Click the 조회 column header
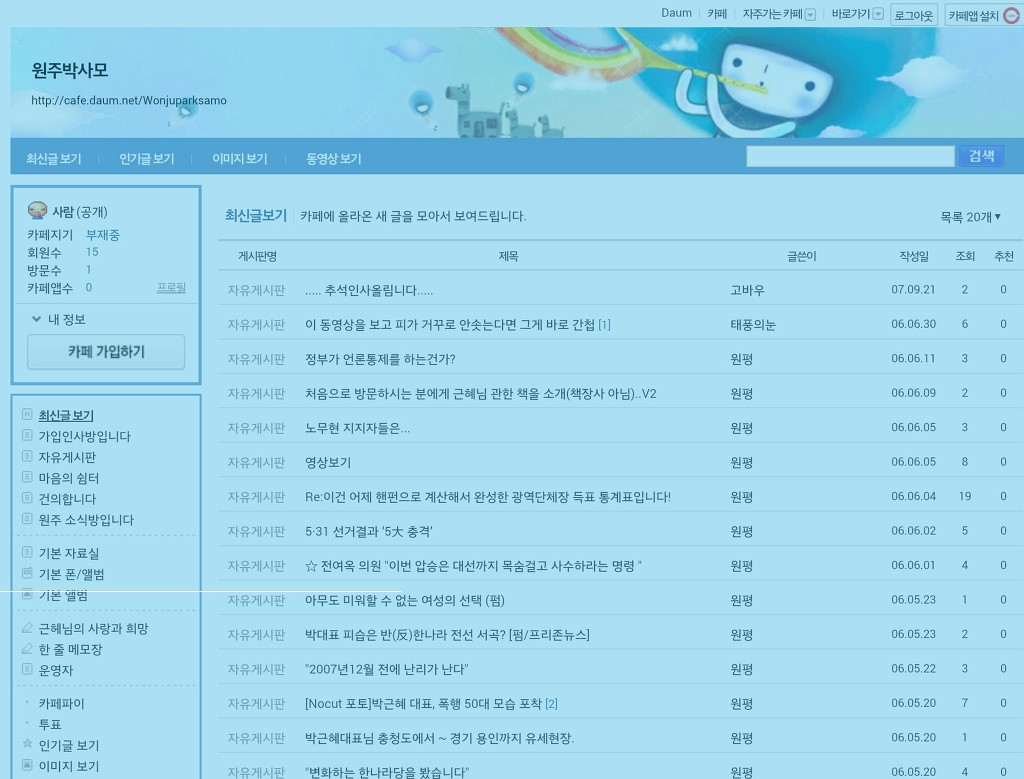 click(x=965, y=257)
